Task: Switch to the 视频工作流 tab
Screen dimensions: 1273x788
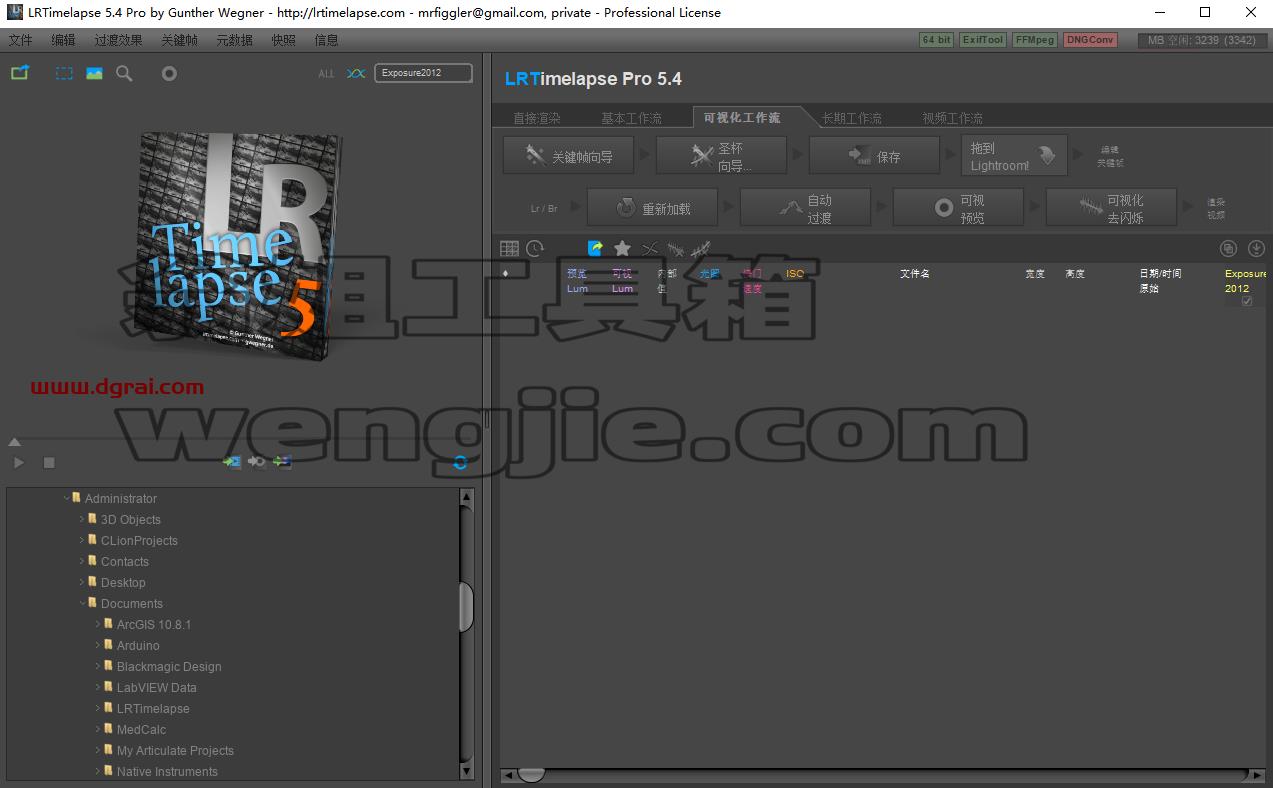Action: coord(952,118)
